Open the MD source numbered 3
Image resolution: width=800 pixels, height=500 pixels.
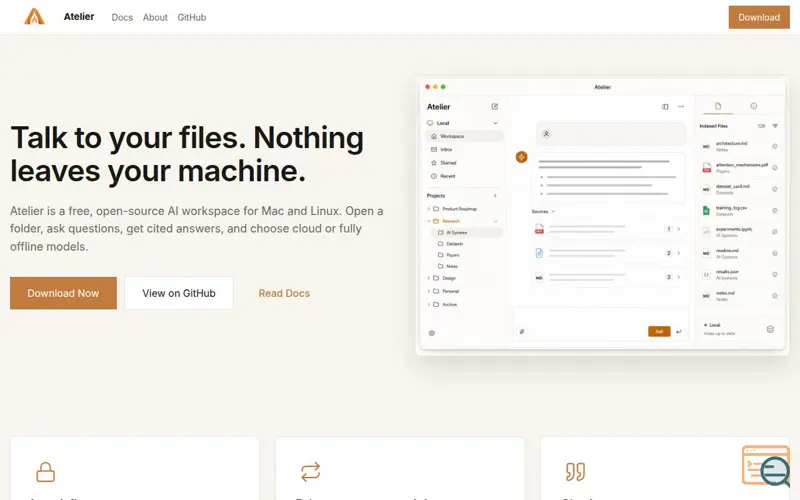click(x=607, y=277)
